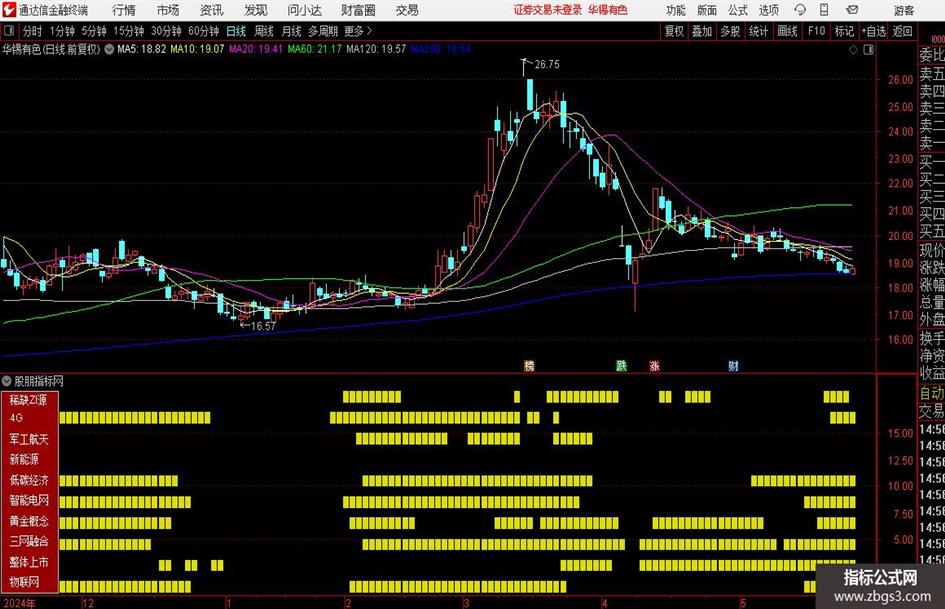Switch to 周线 weekly period
The width and height of the screenshot is (945, 609).
click(263, 31)
